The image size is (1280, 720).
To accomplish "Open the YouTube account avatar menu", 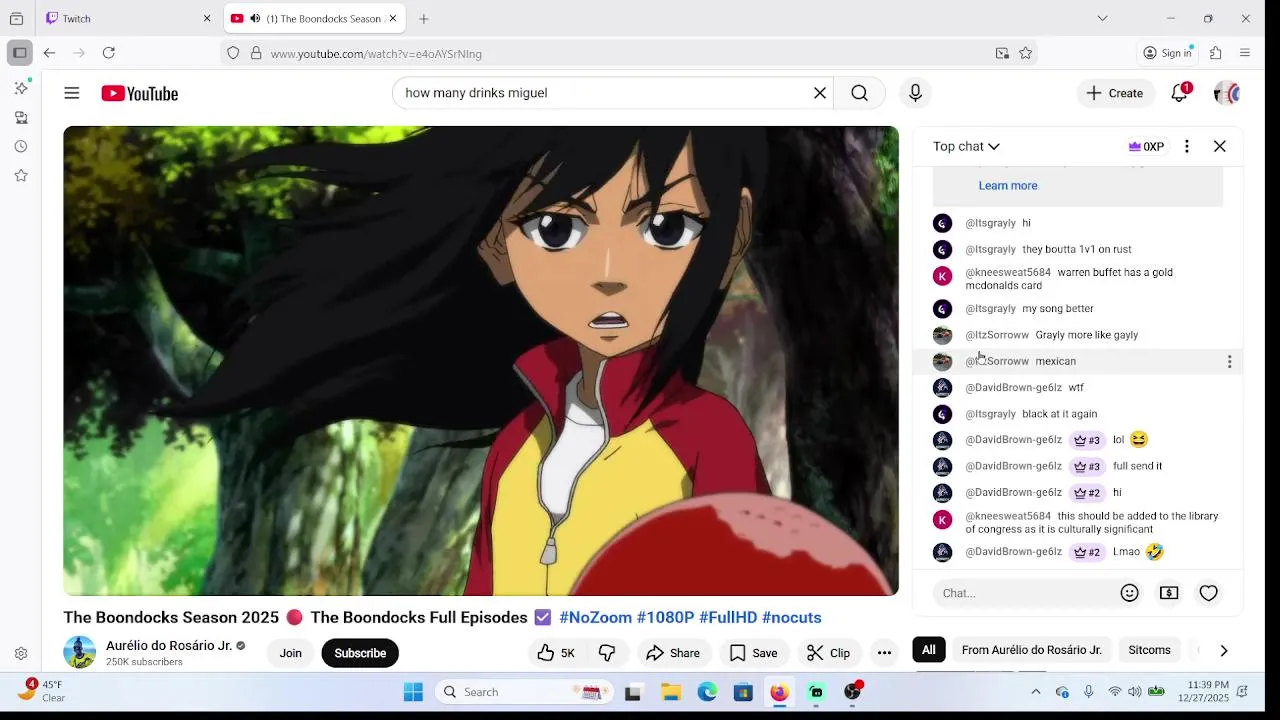I will [x=1227, y=93].
